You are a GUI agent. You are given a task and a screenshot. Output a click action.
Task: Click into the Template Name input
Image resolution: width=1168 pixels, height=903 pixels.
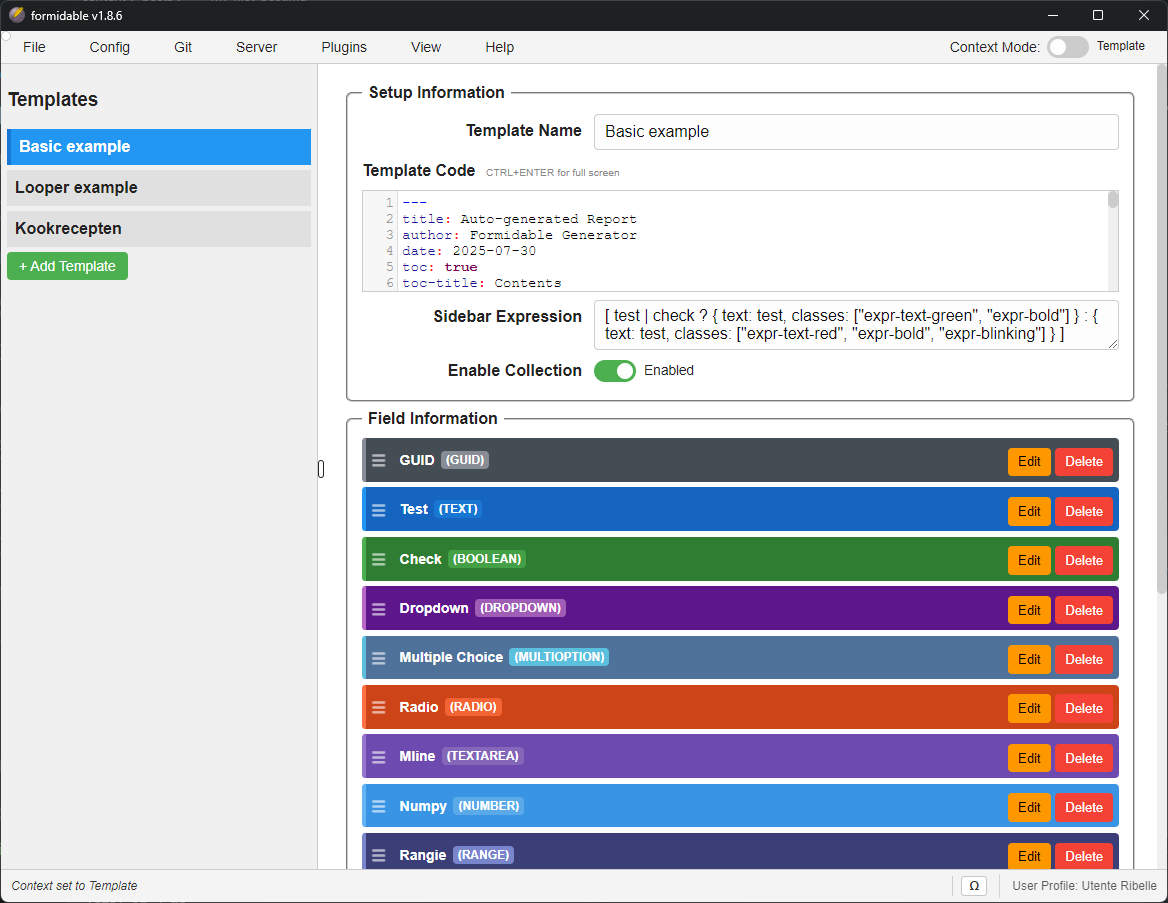[x=856, y=132]
